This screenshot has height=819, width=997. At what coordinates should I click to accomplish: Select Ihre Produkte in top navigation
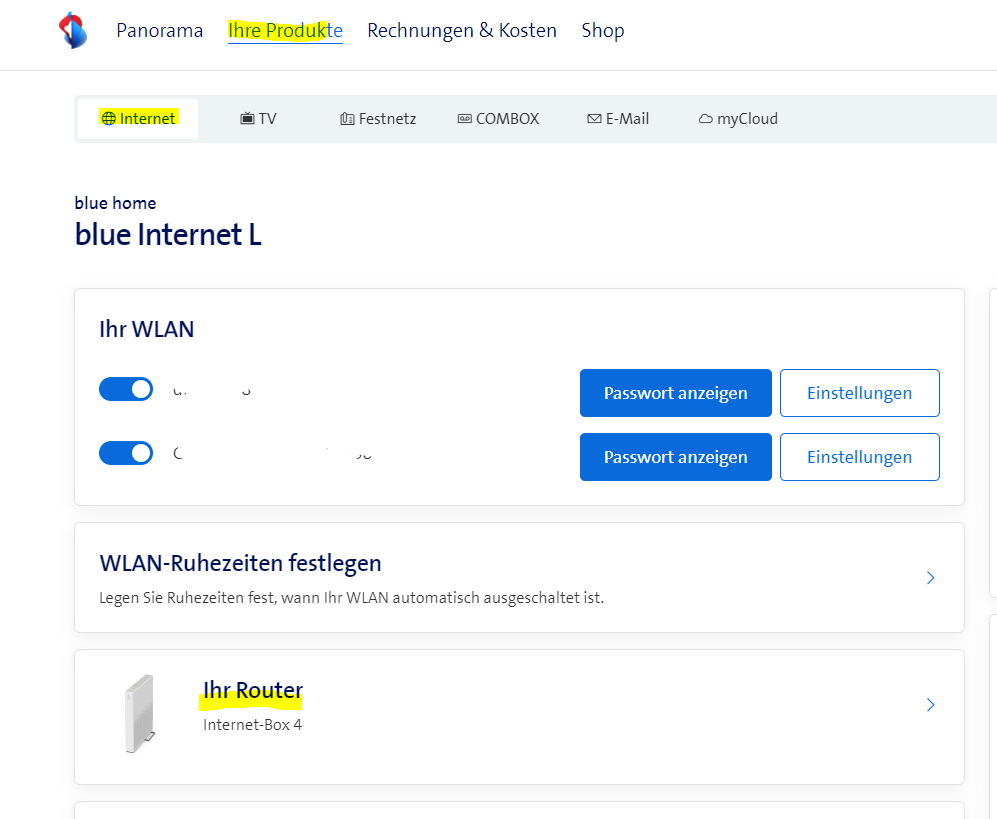click(x=285, y=31)
